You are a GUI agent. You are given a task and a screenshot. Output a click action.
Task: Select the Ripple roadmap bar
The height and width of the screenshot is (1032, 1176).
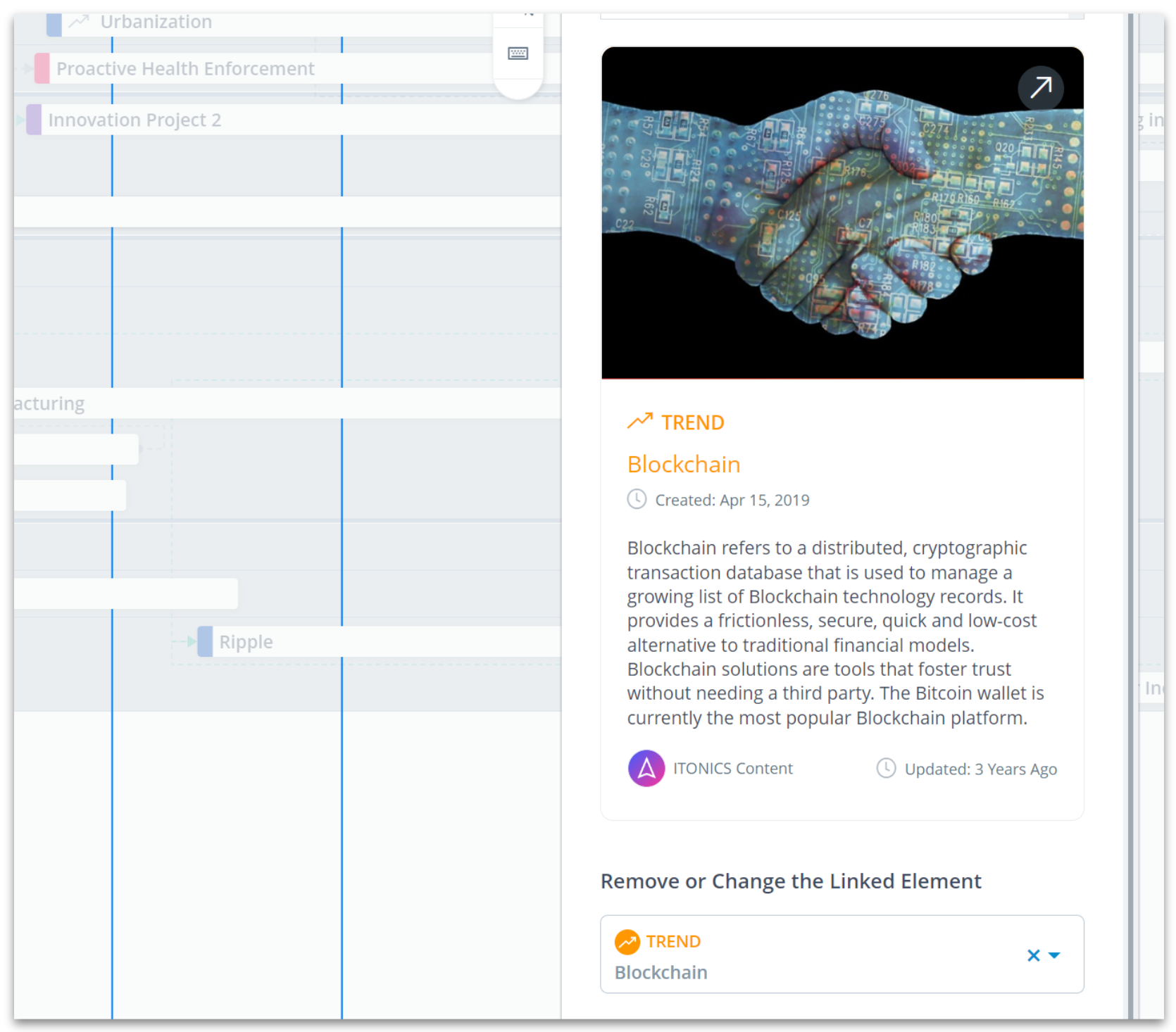tap(379, 641)
